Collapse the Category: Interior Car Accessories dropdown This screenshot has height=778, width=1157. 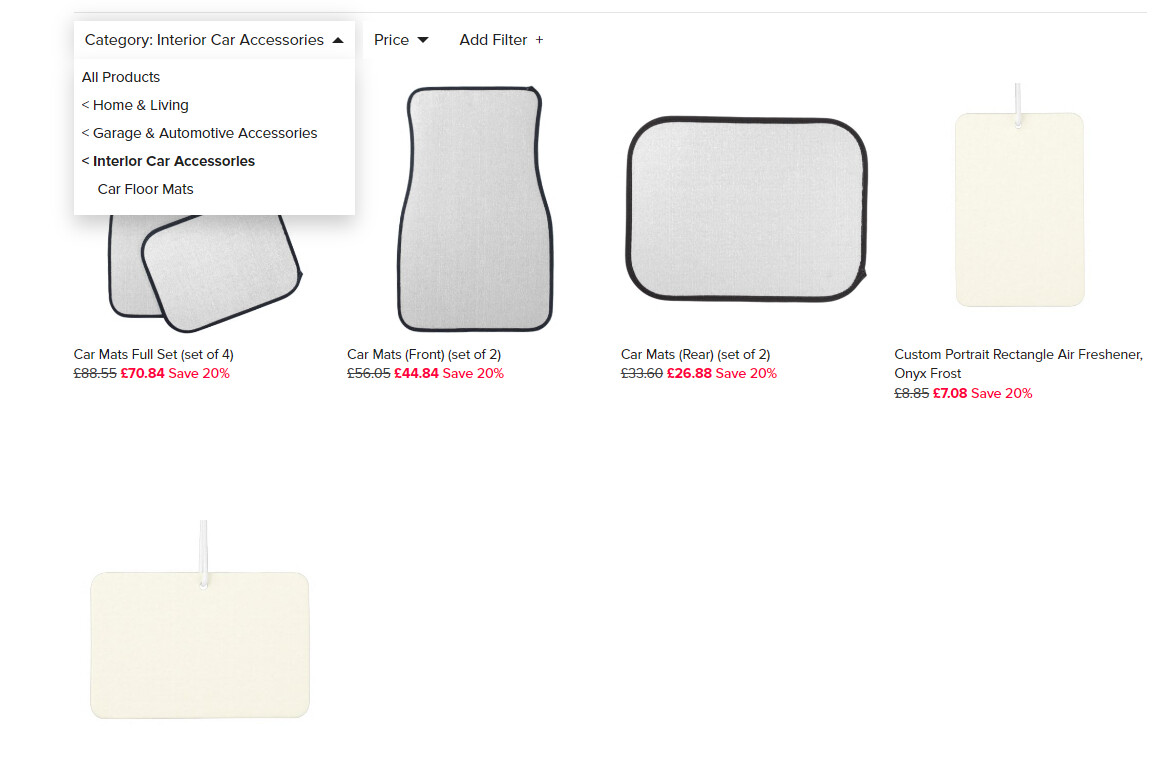(x=214, y=40)
